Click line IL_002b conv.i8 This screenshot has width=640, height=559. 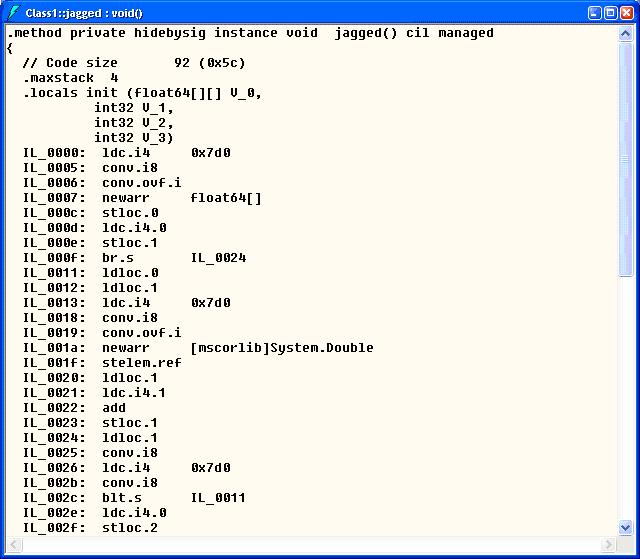[x=90, y=483]
